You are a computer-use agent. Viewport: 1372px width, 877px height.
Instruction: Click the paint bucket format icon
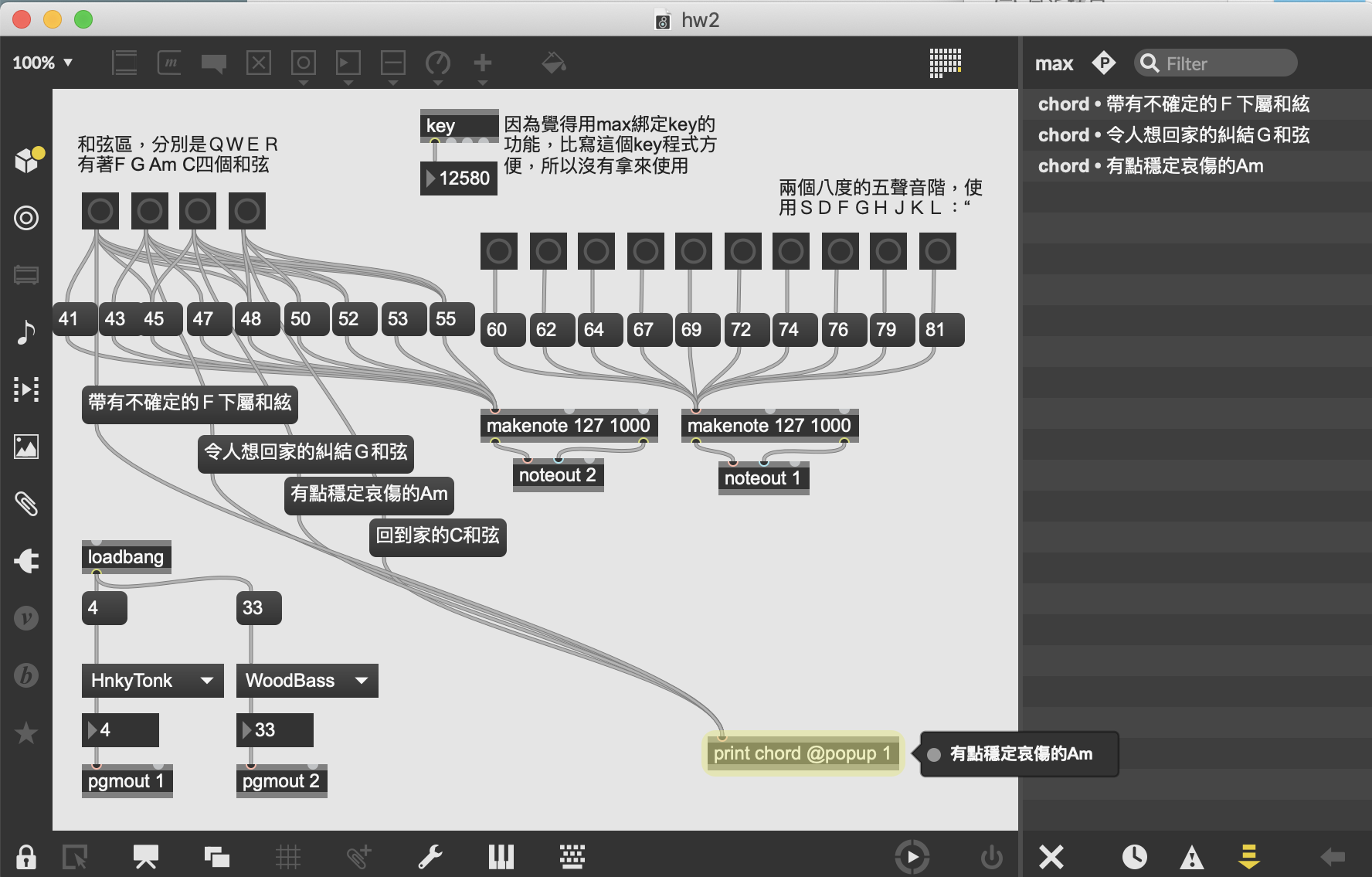coord(553,63)
